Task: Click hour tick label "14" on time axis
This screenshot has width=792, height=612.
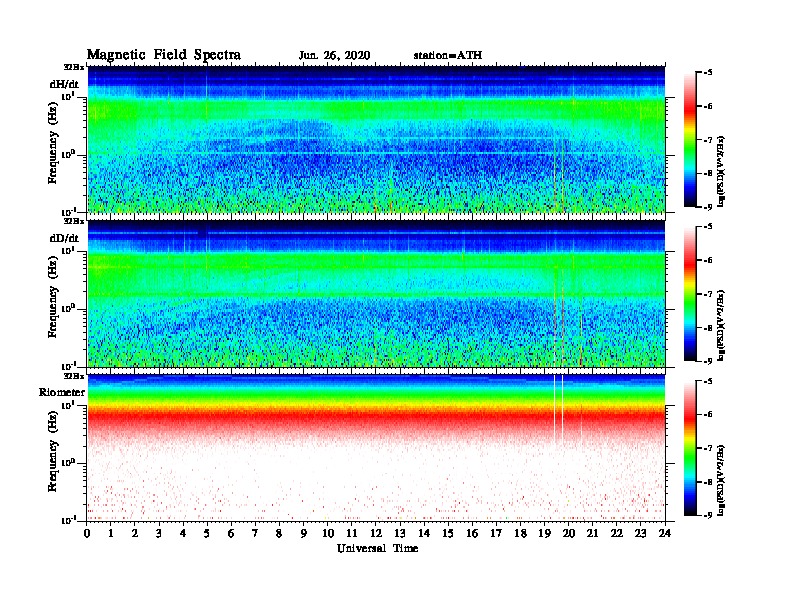Action: (424, 534)
